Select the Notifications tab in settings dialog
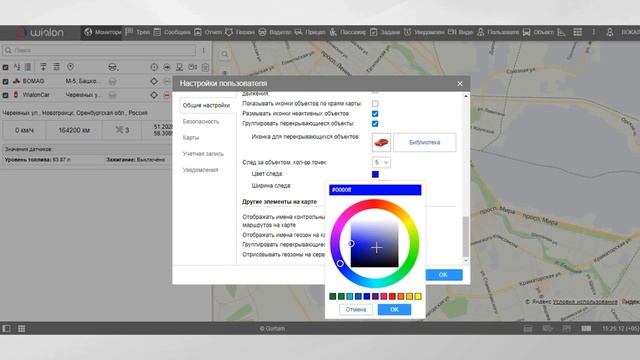Viewport: 640px width, 360px height. coord(200,170)
